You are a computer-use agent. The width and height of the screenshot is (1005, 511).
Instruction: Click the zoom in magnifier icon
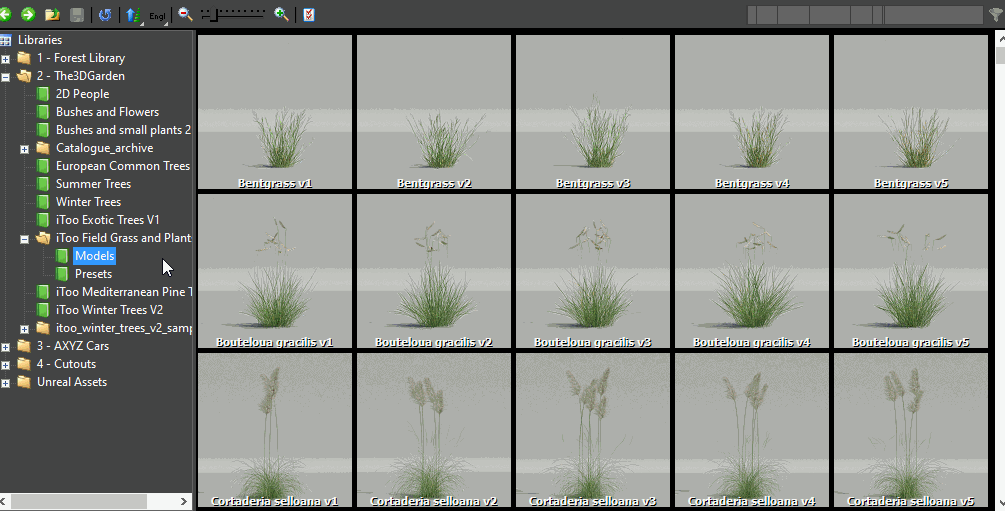[282, 15]
